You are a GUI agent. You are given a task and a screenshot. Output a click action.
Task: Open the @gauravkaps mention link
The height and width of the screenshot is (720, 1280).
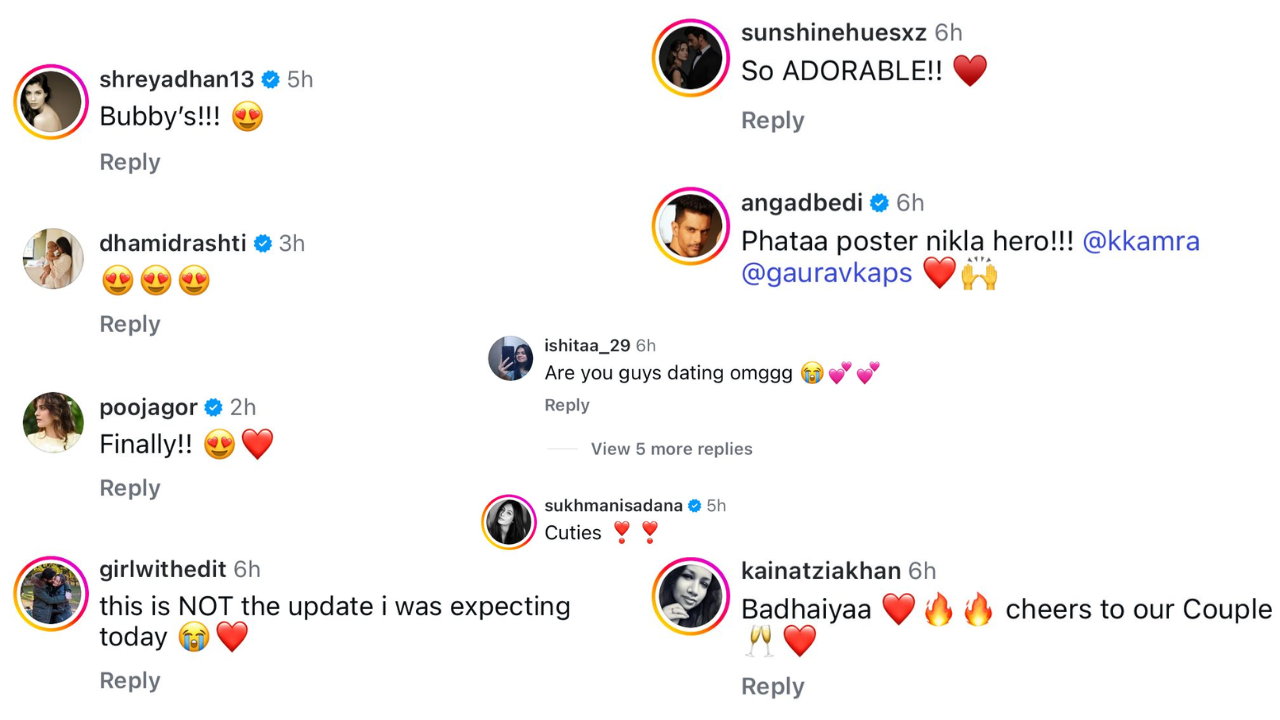click(827, 273)
